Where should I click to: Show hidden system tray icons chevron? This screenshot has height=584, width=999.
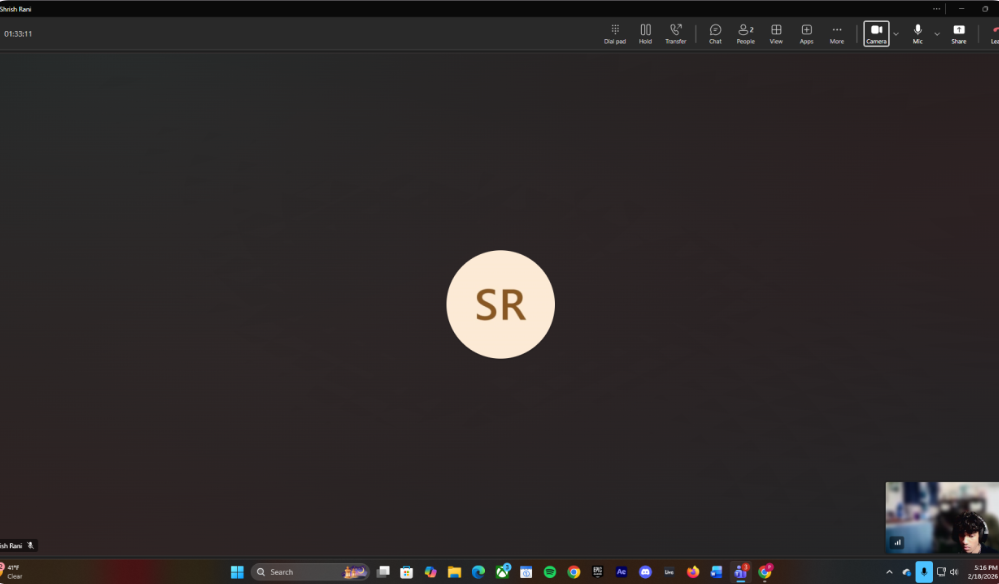889,572
